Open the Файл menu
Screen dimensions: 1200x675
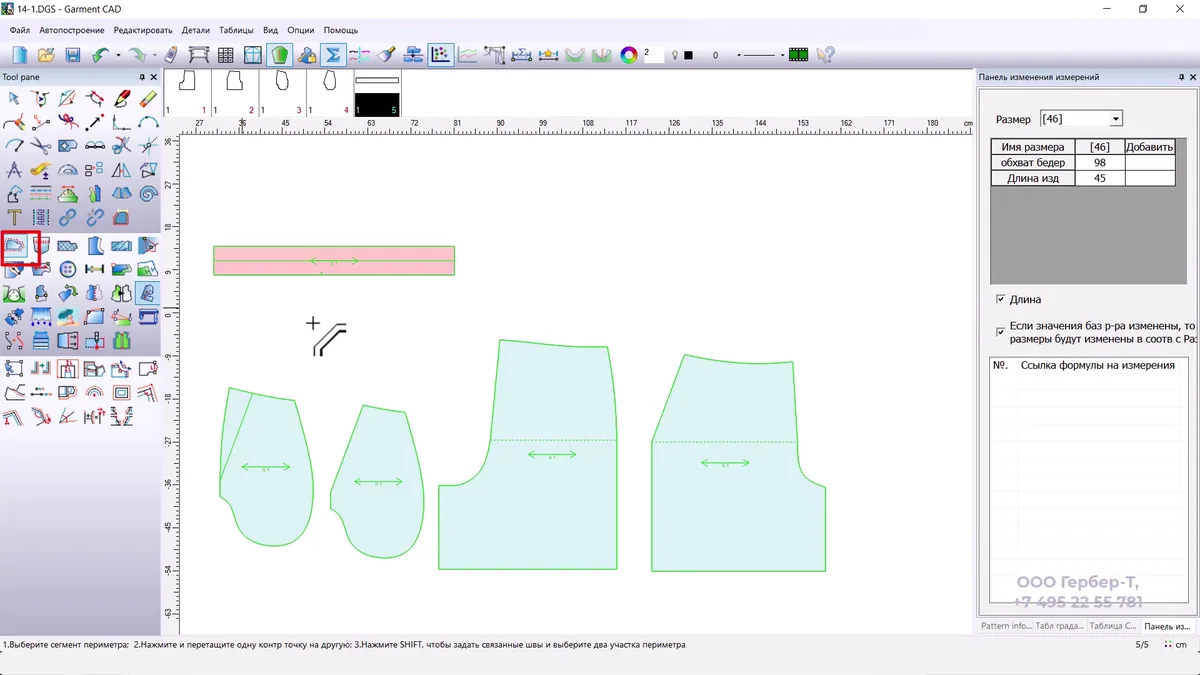(x=20, y=30)
